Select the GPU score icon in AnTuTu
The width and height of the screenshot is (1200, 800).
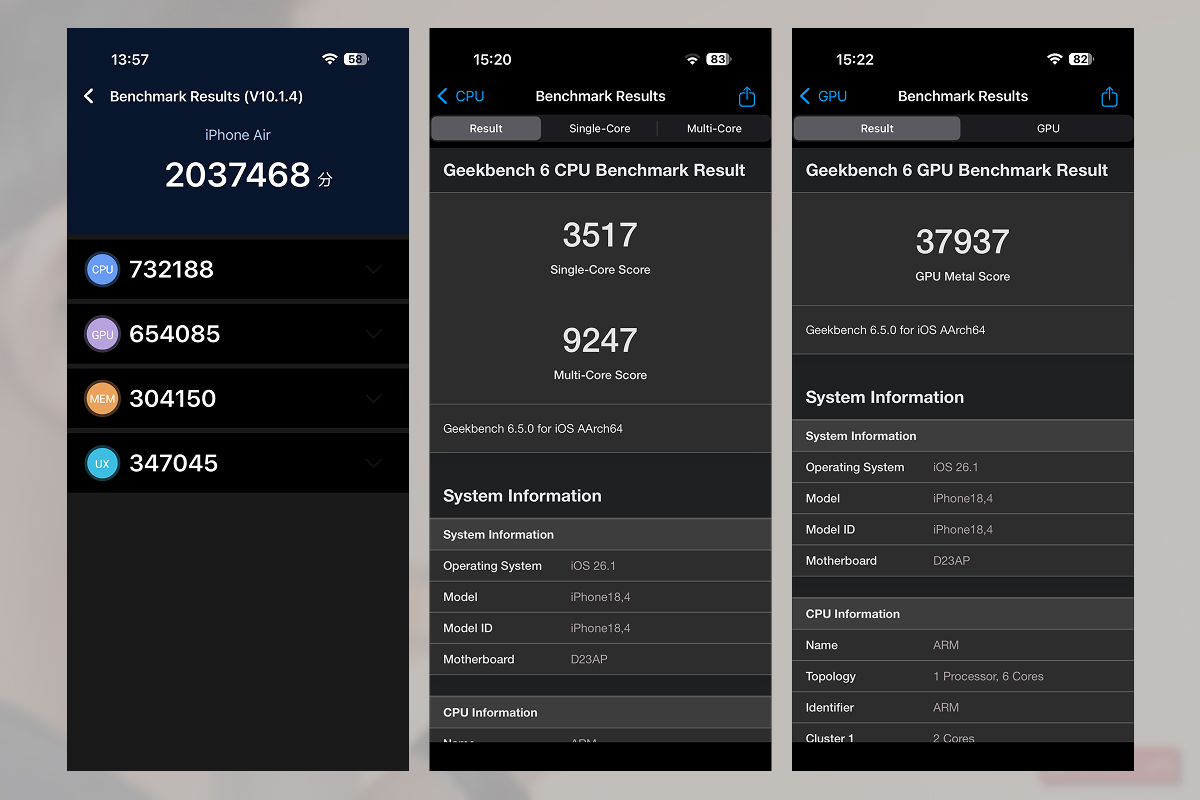tap(102, 333)
